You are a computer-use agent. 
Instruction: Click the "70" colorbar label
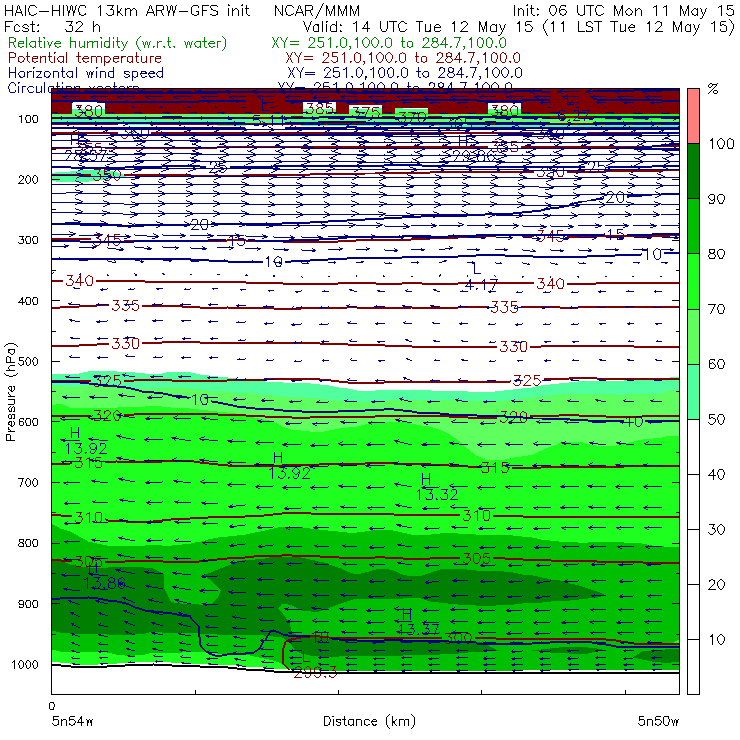[716, 309]
